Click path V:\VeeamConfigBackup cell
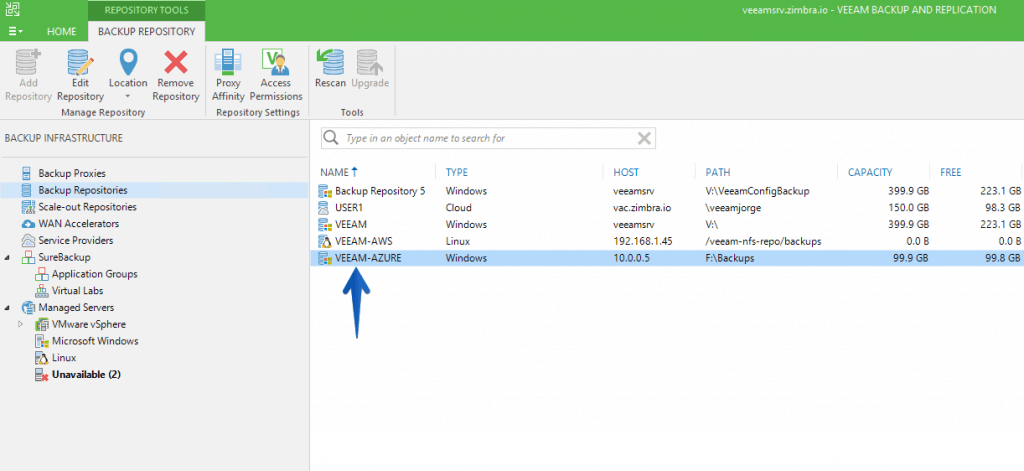This screenshot has width=1024, height=471. click(758, 191)
